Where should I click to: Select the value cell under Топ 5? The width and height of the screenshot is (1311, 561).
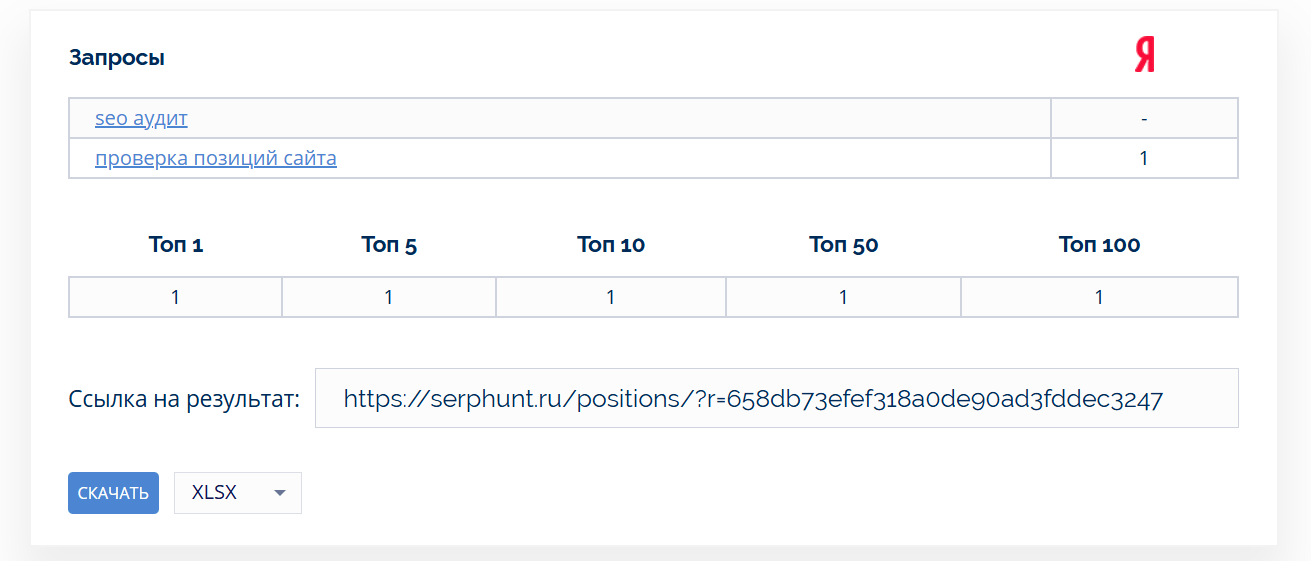pos(389,297)
